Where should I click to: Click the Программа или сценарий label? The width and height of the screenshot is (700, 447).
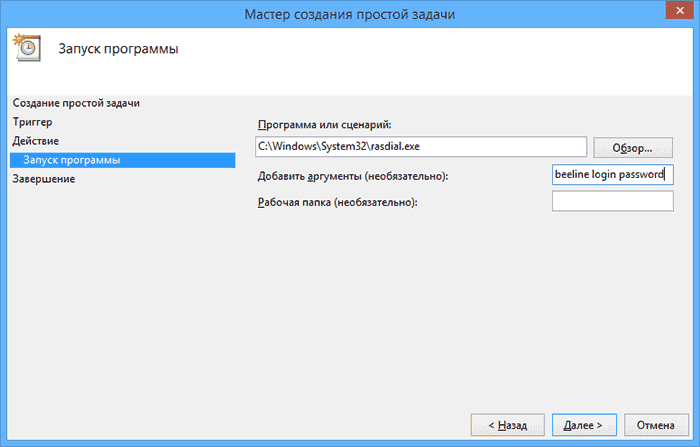point(322,124)
